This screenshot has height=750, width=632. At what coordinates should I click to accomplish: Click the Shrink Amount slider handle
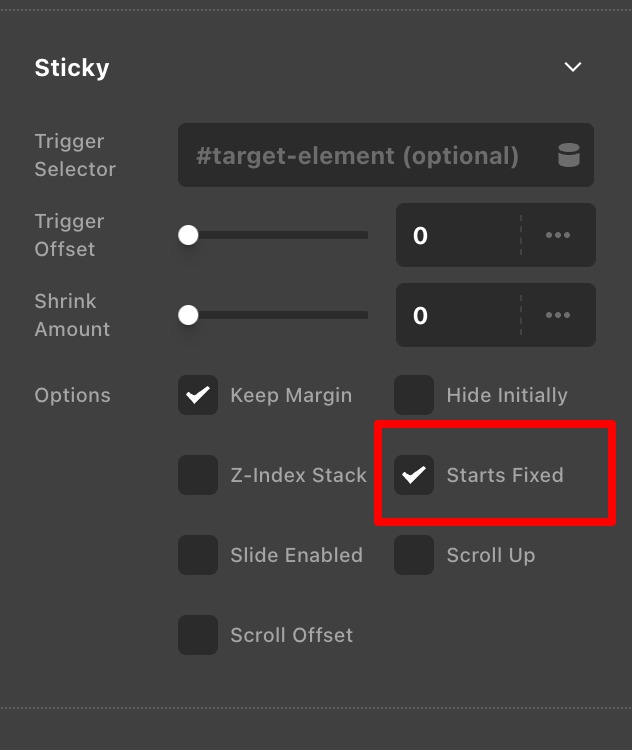pos(188,315)
